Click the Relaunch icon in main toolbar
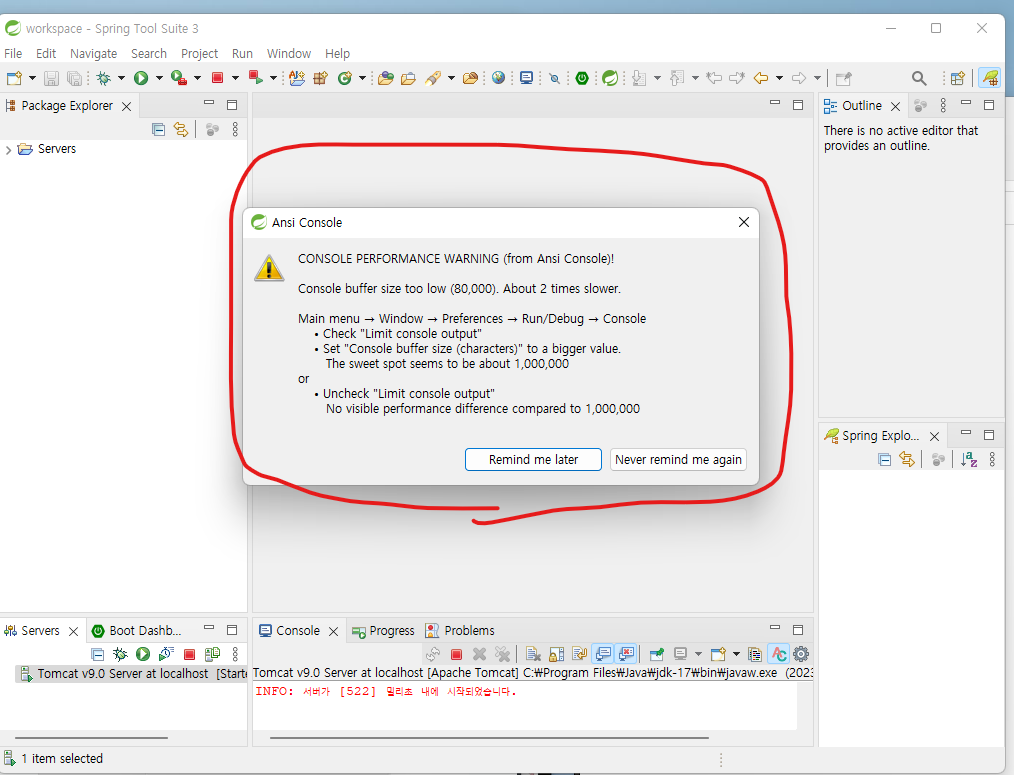The height and width of the screenshot is (775, 1014). 255,78
